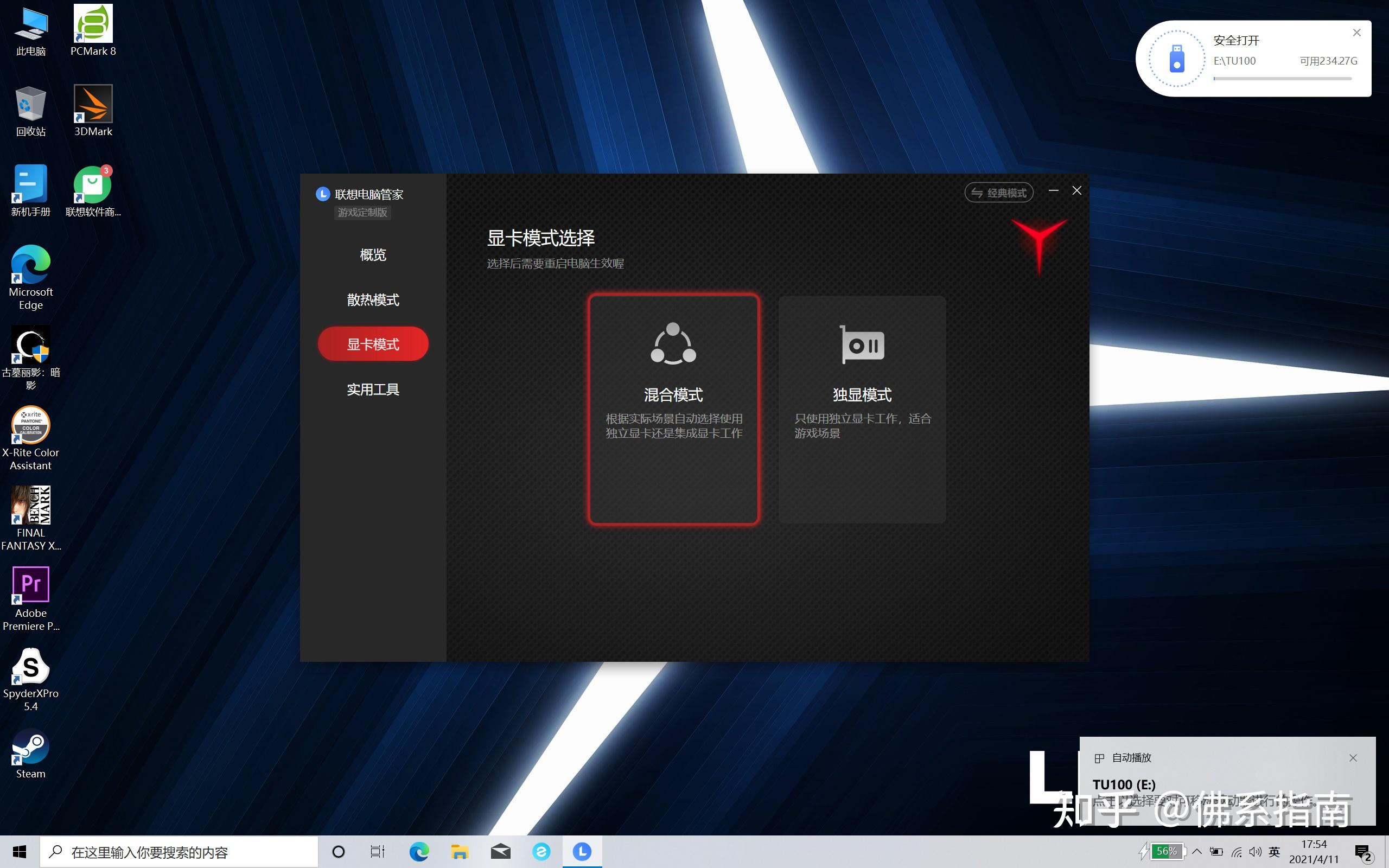Launch FINAL FANTASY benchmark shortcut
The height and width of the screenshot is (868, 1389).
[31, 520]
